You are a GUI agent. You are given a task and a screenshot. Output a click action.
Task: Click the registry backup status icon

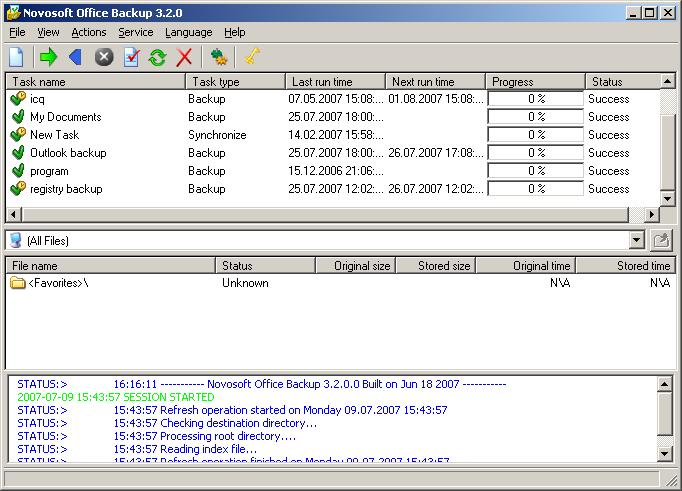[18, 189]
